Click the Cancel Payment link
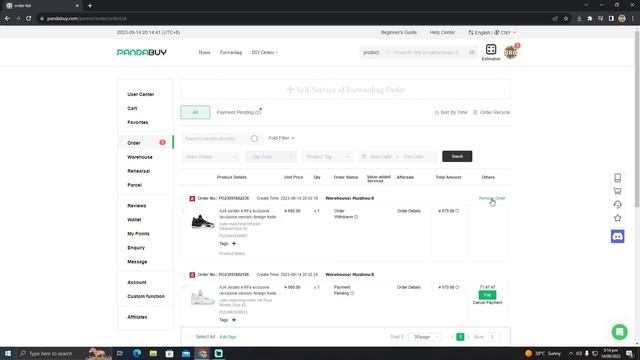Viewport: 640px width, 360px height. pyautogui.click(x=487, y=303)
